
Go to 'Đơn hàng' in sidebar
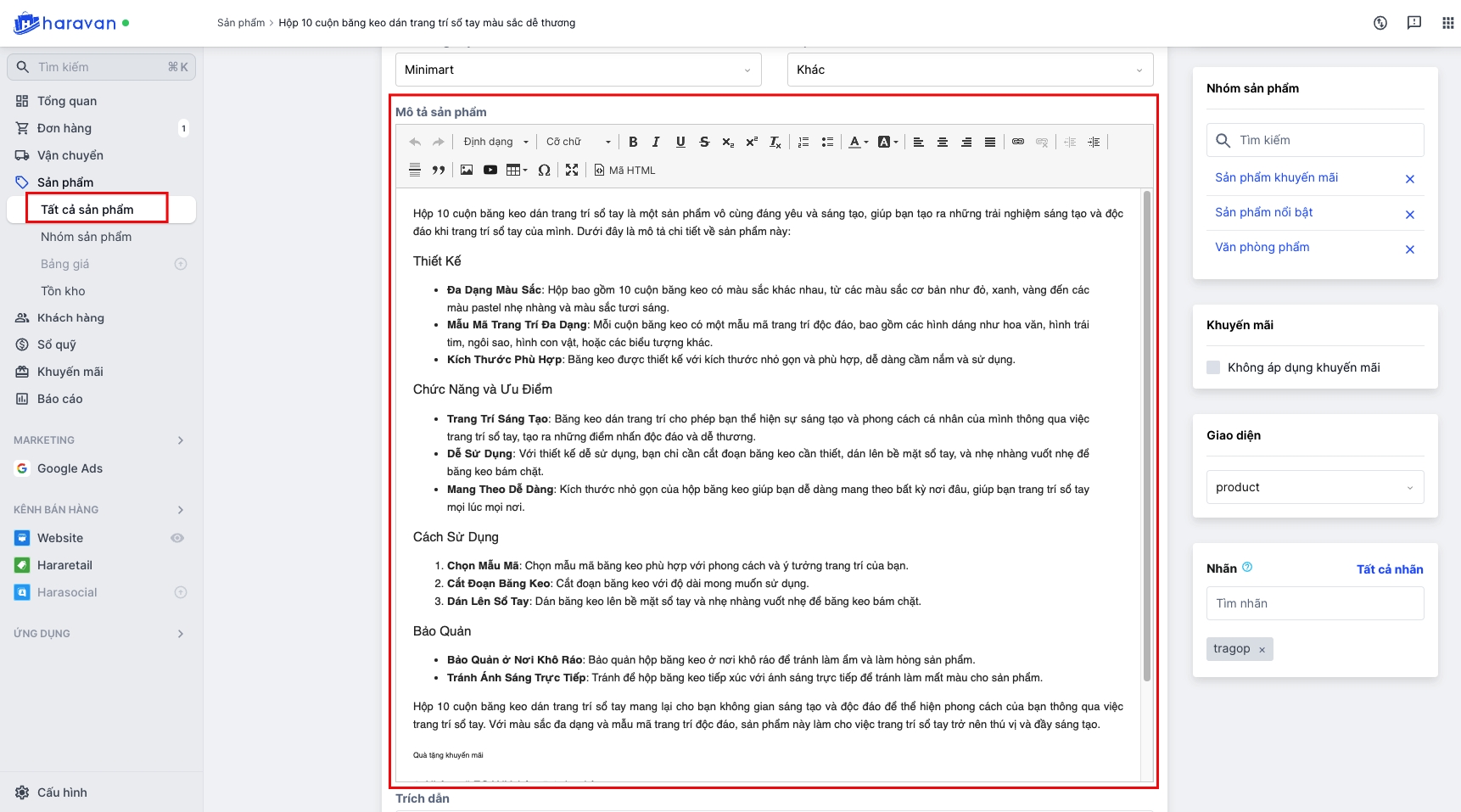coord(64,128)
